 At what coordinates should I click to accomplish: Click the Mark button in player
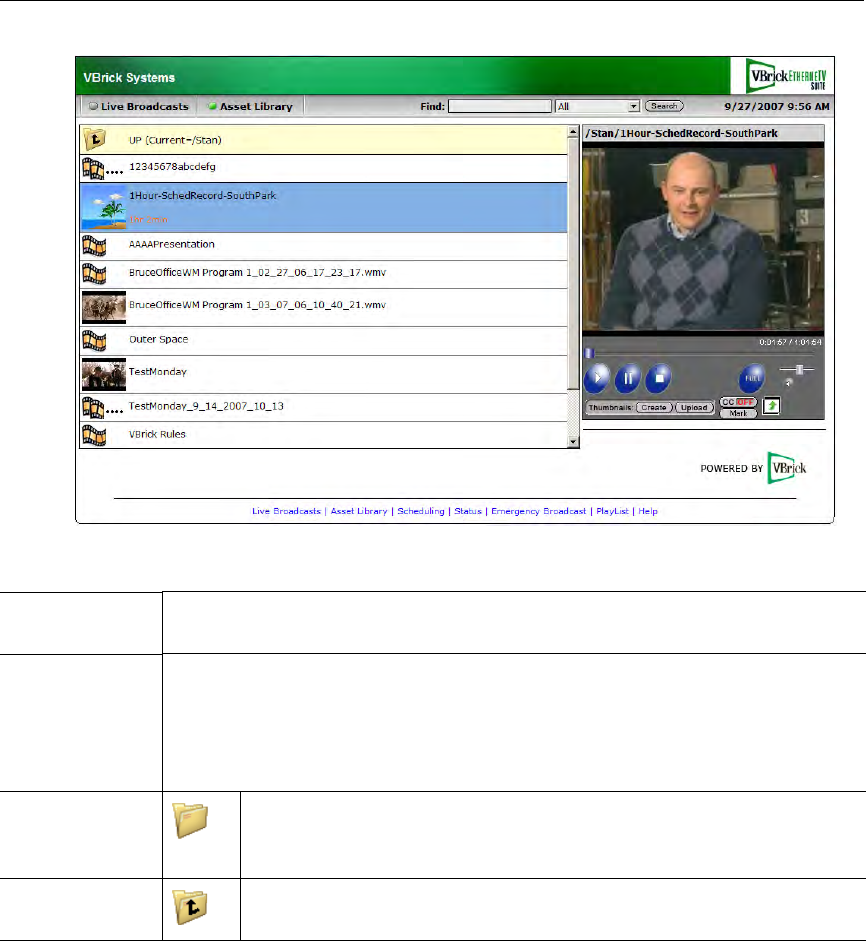[x=738, y=413]
